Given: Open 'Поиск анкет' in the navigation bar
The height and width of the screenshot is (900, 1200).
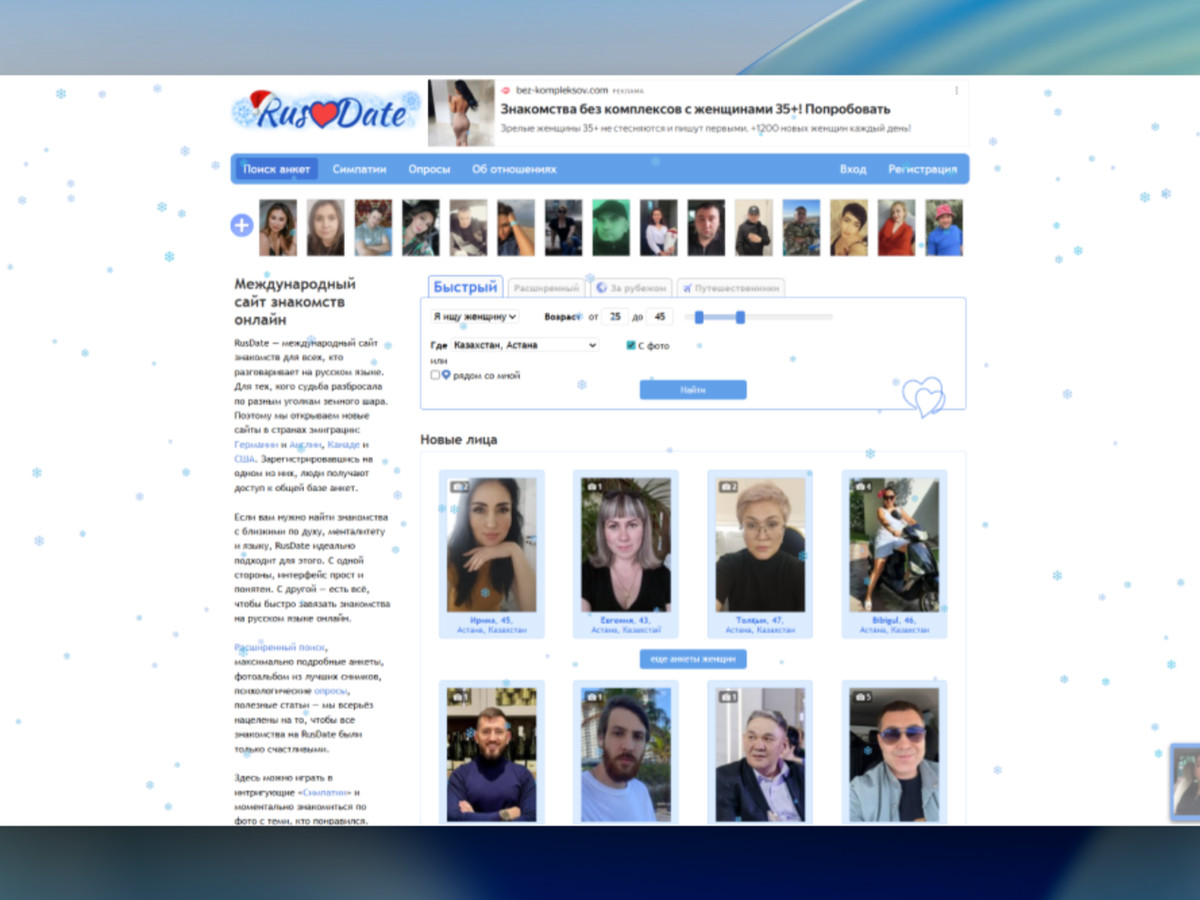Looking at the screenshot, I should coord(277,169).
